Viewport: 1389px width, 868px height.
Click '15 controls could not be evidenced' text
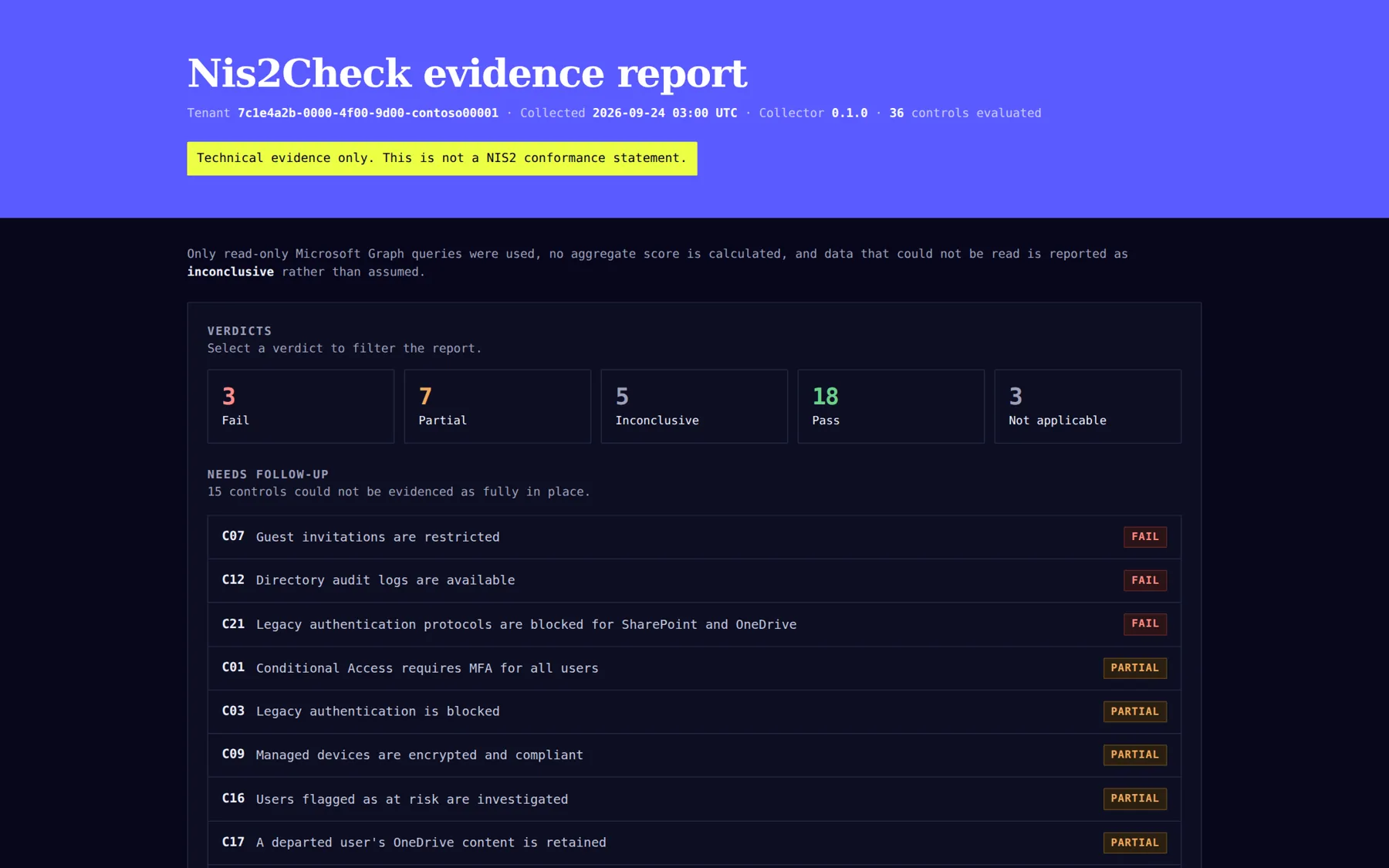[x=398, y=491]
